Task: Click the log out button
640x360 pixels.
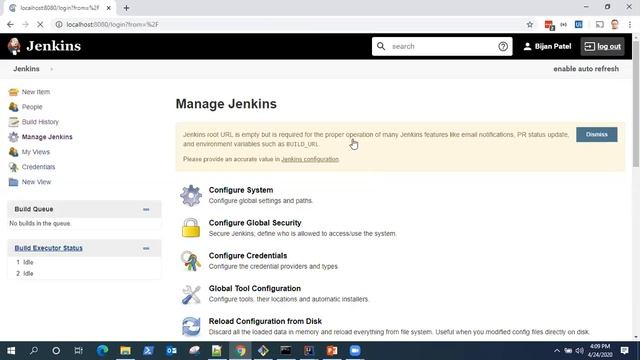Action: click(x=602, y=47)
